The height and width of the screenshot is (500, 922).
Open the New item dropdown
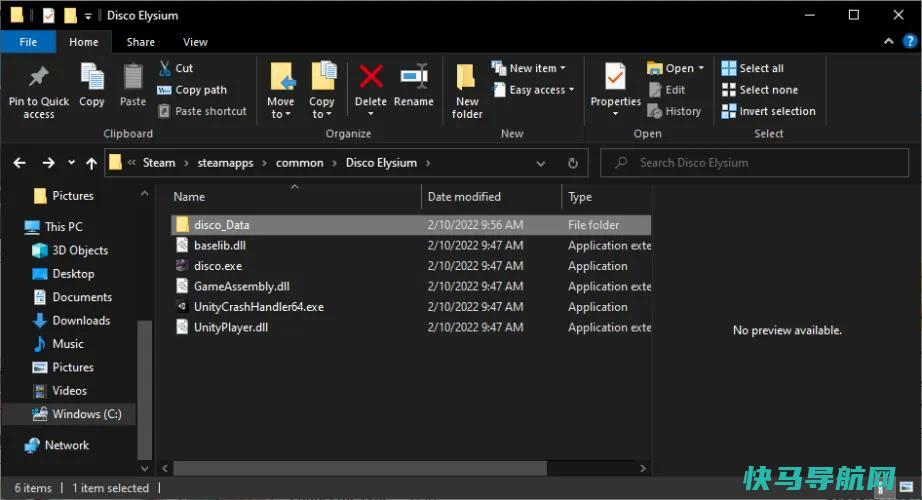pyautogui.click(x=529, y=68)
